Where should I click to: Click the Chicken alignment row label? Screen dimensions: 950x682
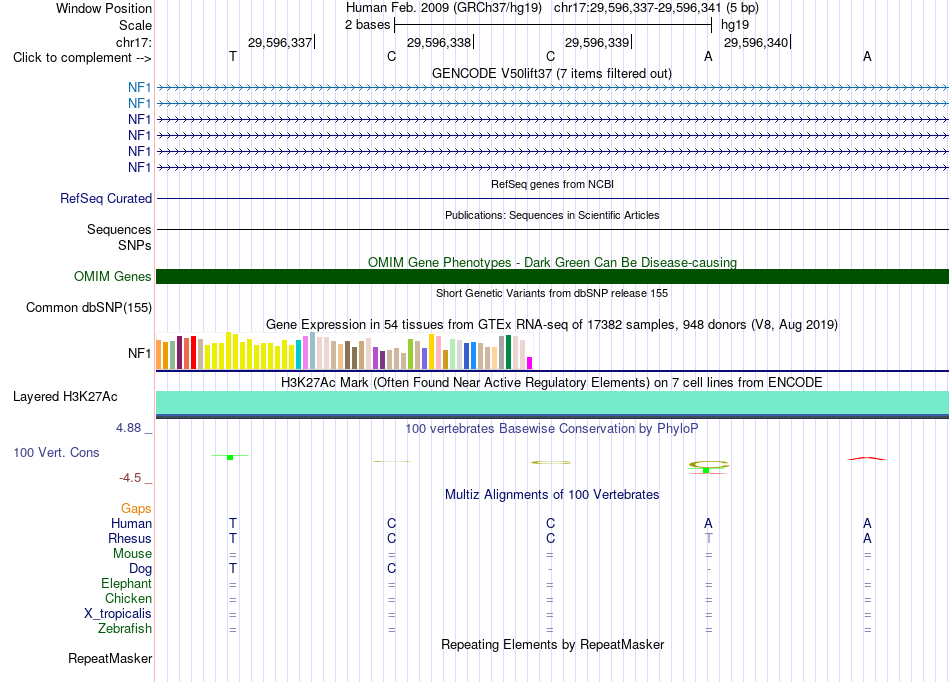128,598
